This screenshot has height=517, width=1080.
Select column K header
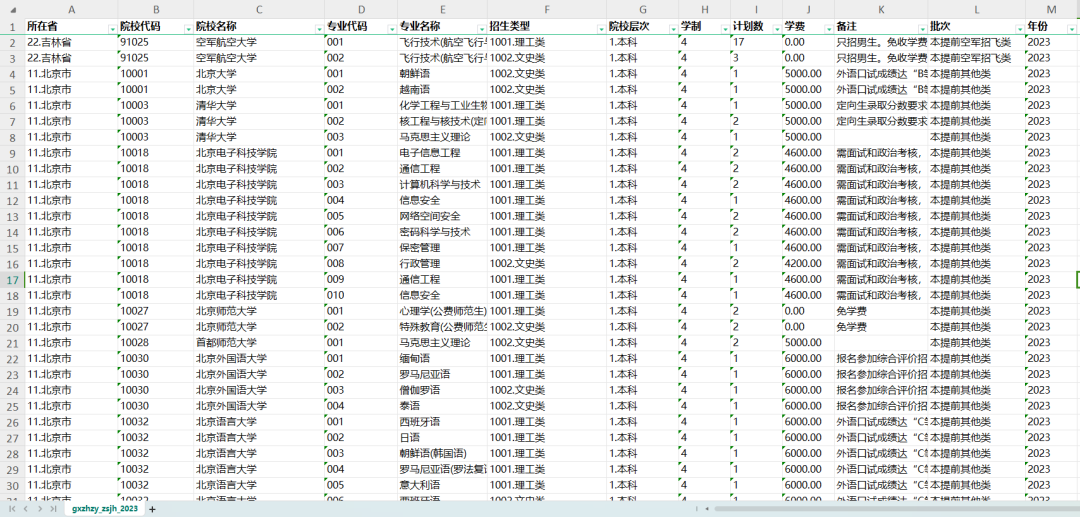pyautogui.click(x=881, y=9)
